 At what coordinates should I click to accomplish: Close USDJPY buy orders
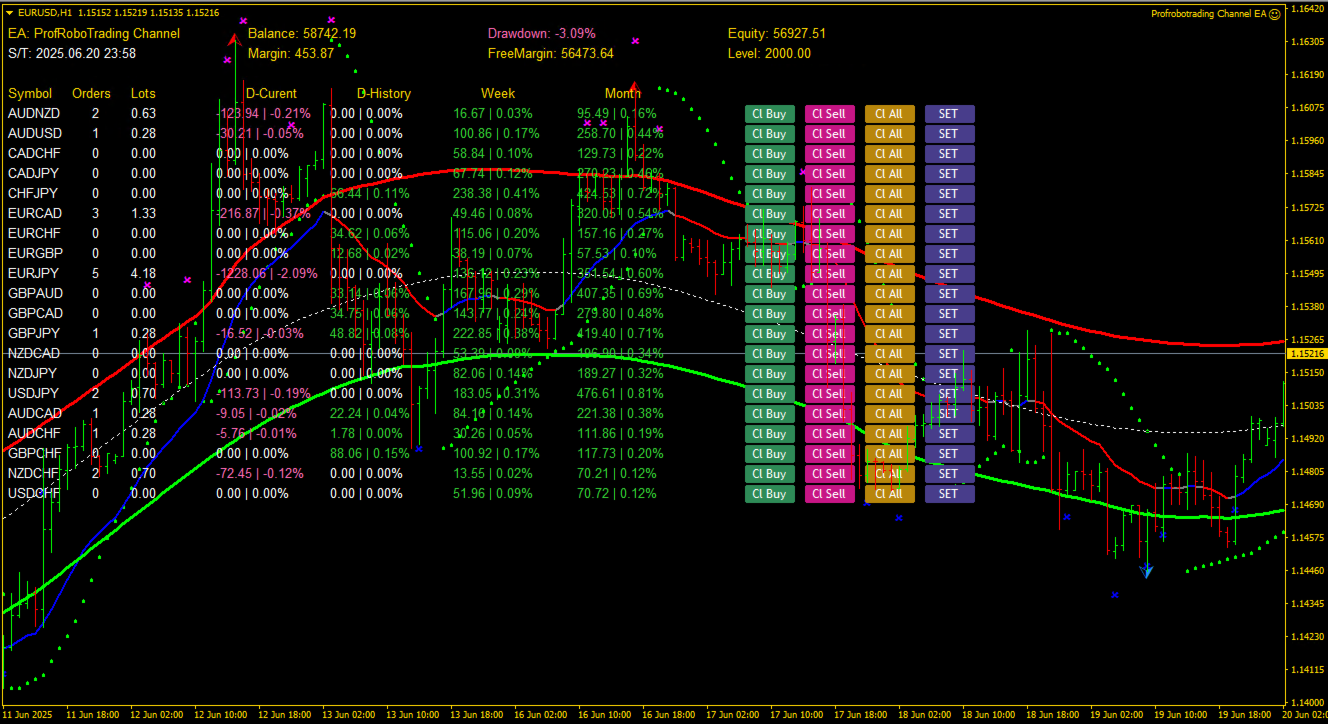(769, 394)
